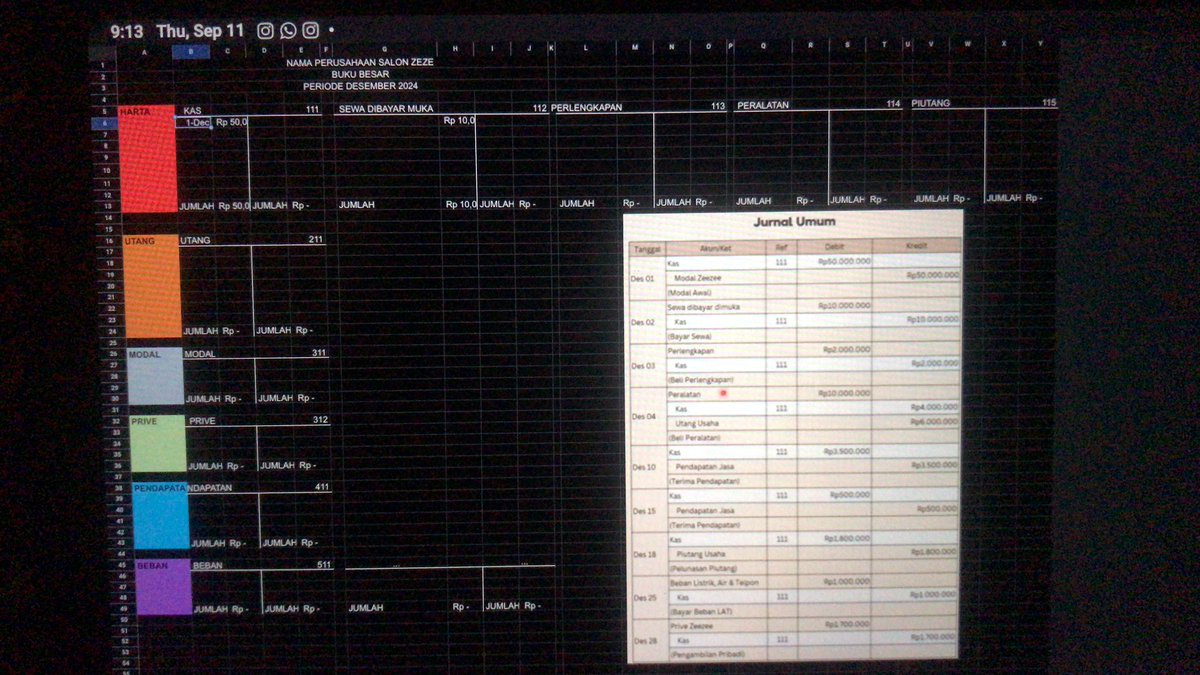Select column B header
This screenshot has width=1200, height=675.
point(191,51)
